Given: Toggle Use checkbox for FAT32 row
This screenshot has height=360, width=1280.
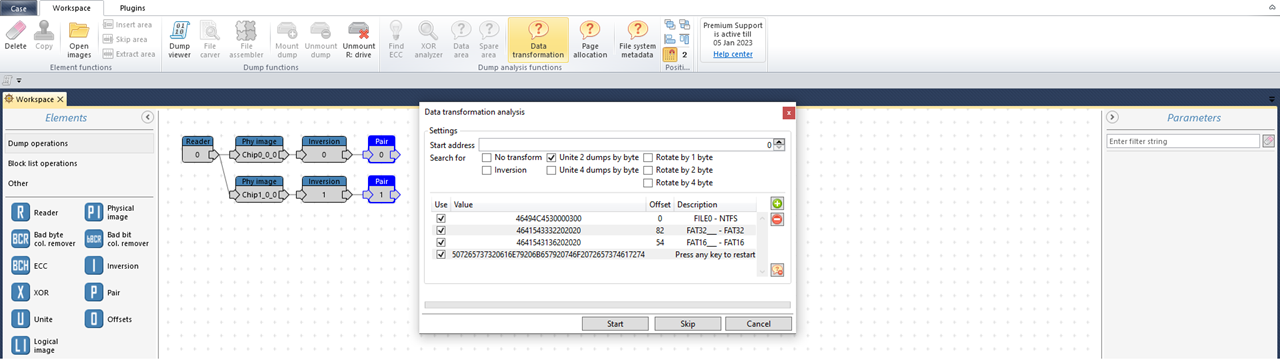Looking at the screenshot, I should (x=441, y=230).
